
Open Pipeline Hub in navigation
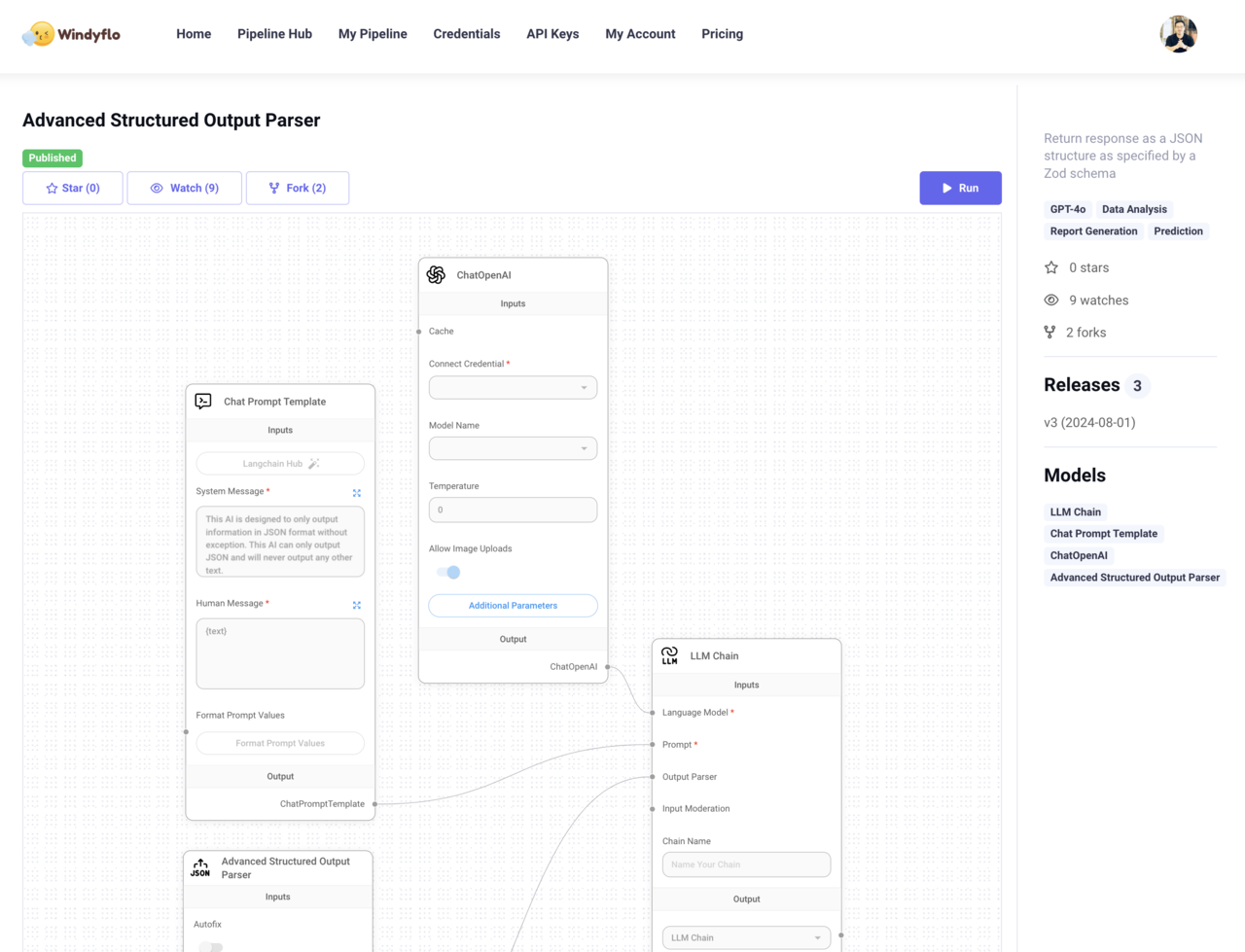point(274,34)
